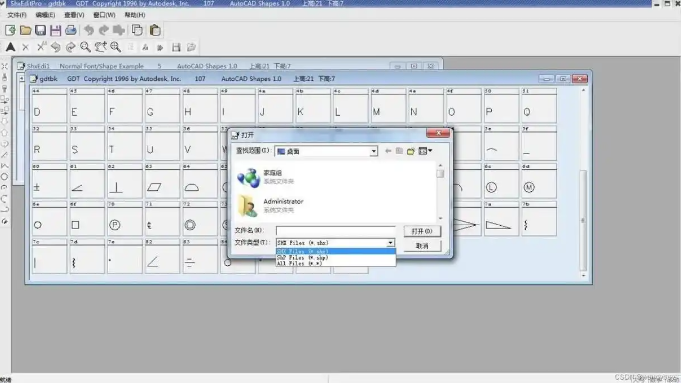This screenshot has width=681, height=383.
Task: Click the plain X delete tool icon
Action: [x=25, y=47]
